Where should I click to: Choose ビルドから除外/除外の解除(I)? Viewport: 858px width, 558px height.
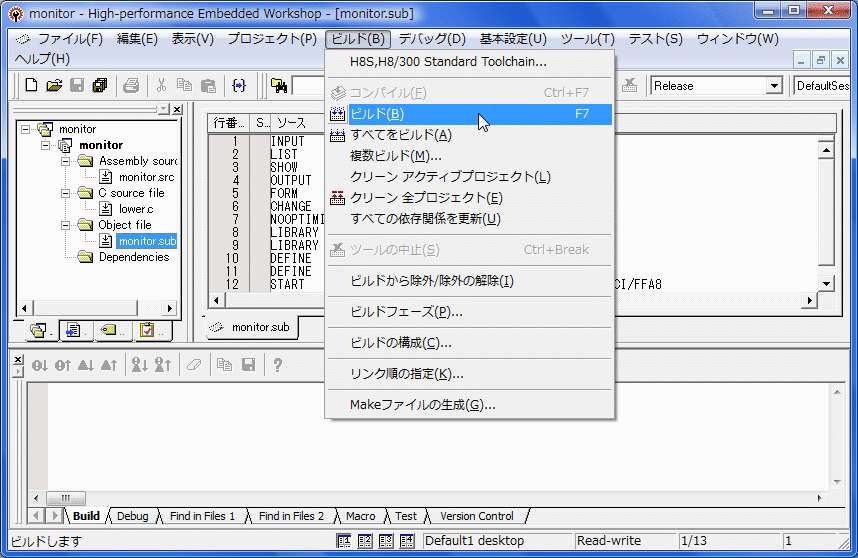(469, 281)
